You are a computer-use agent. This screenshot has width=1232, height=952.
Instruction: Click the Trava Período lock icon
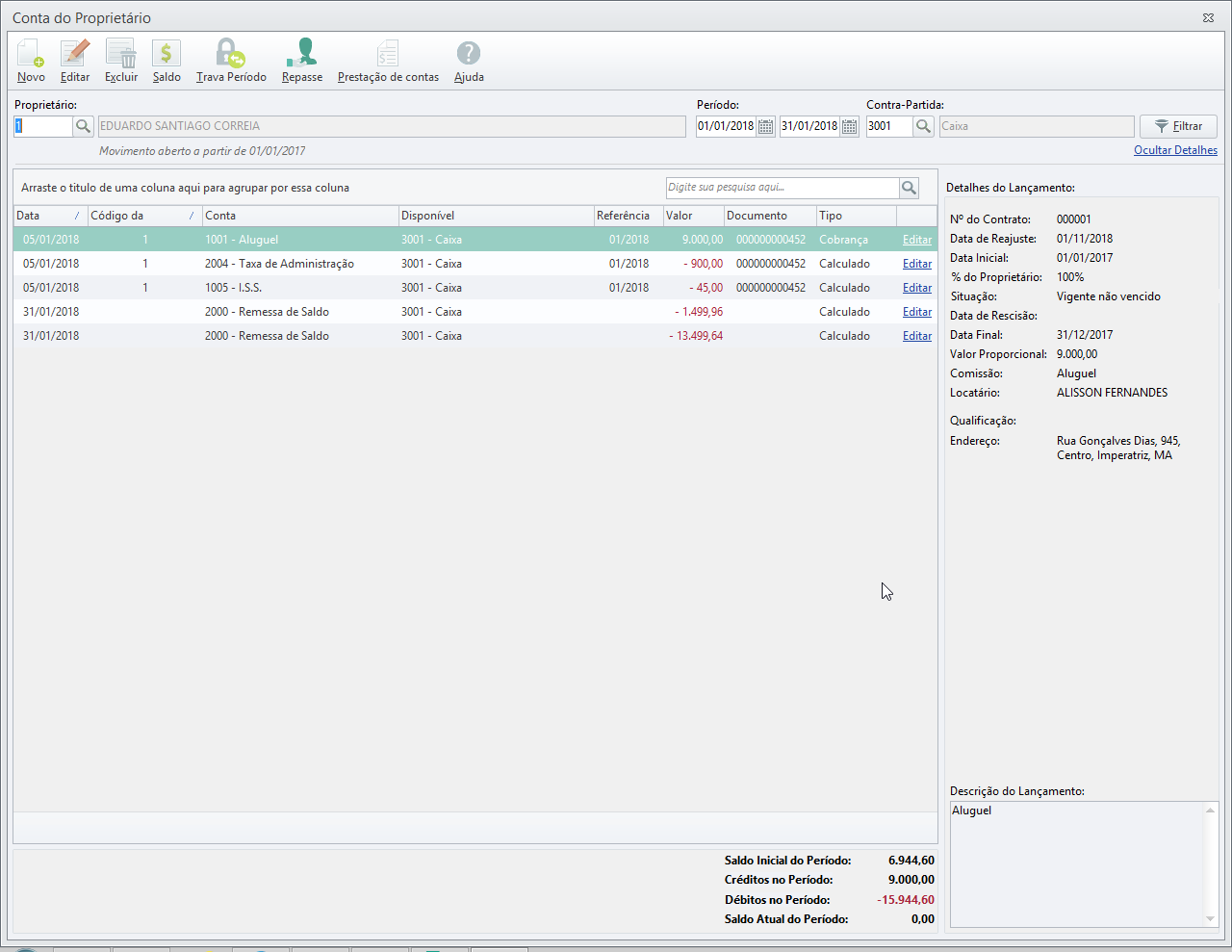pos(230,55)
